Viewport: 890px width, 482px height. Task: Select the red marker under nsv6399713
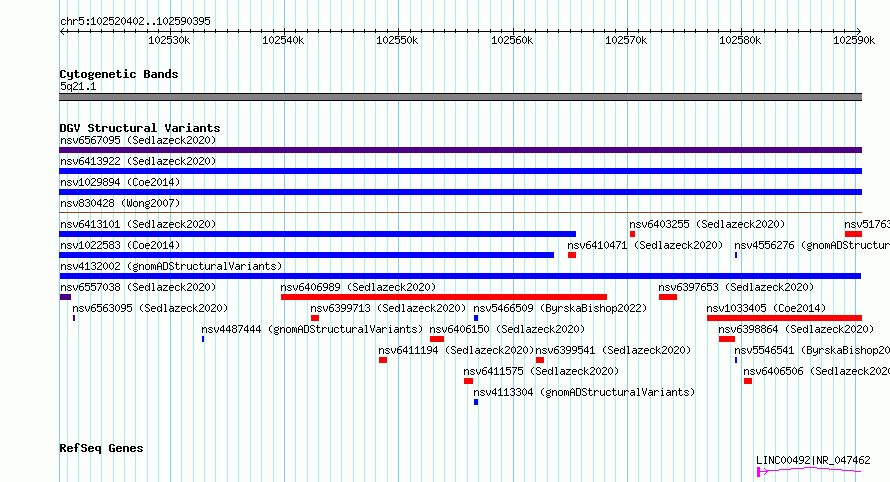pyautogui.click(x=315, y=318)
